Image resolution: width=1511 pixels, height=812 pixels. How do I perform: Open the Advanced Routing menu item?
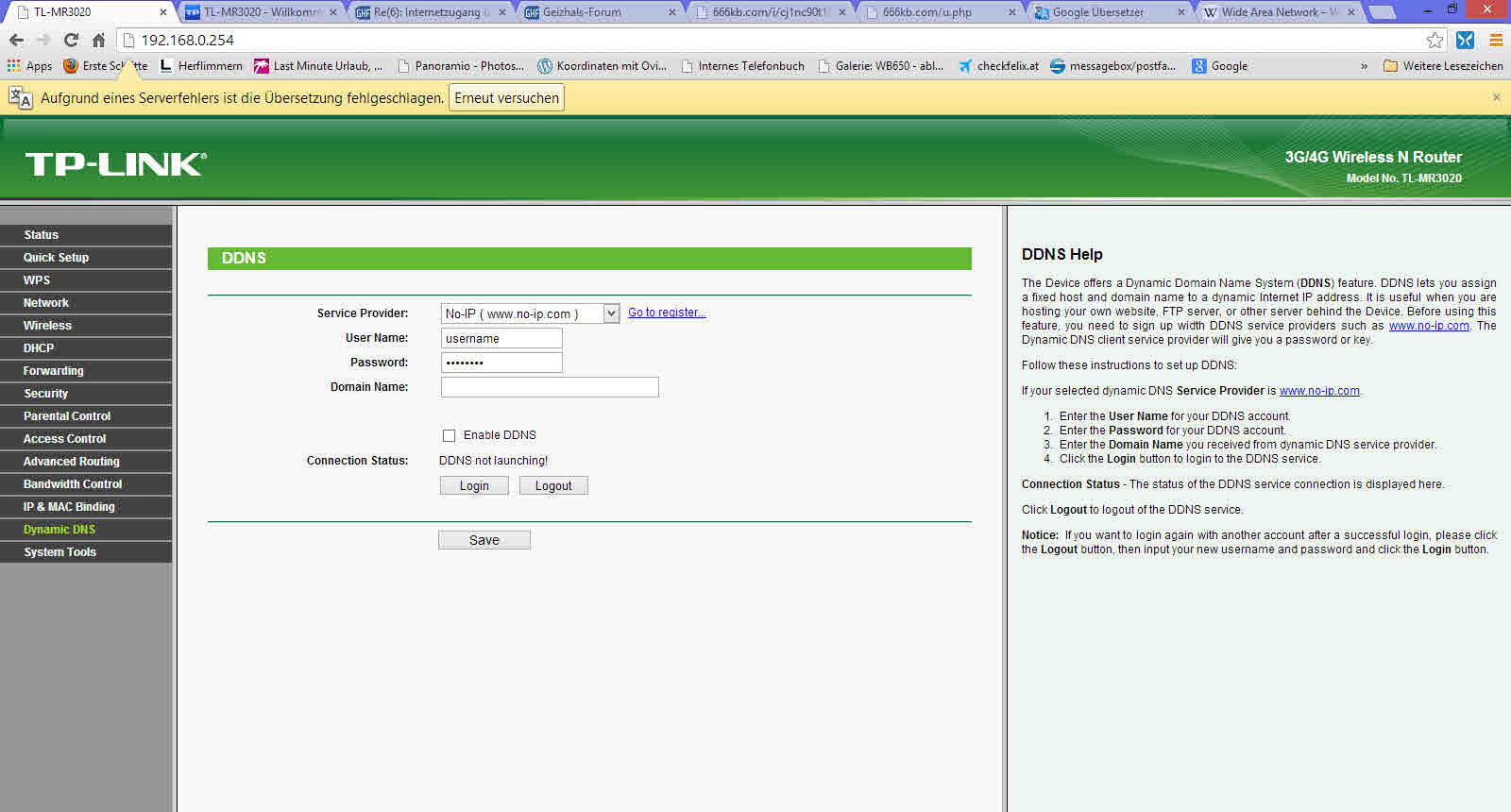coord(86,462)
